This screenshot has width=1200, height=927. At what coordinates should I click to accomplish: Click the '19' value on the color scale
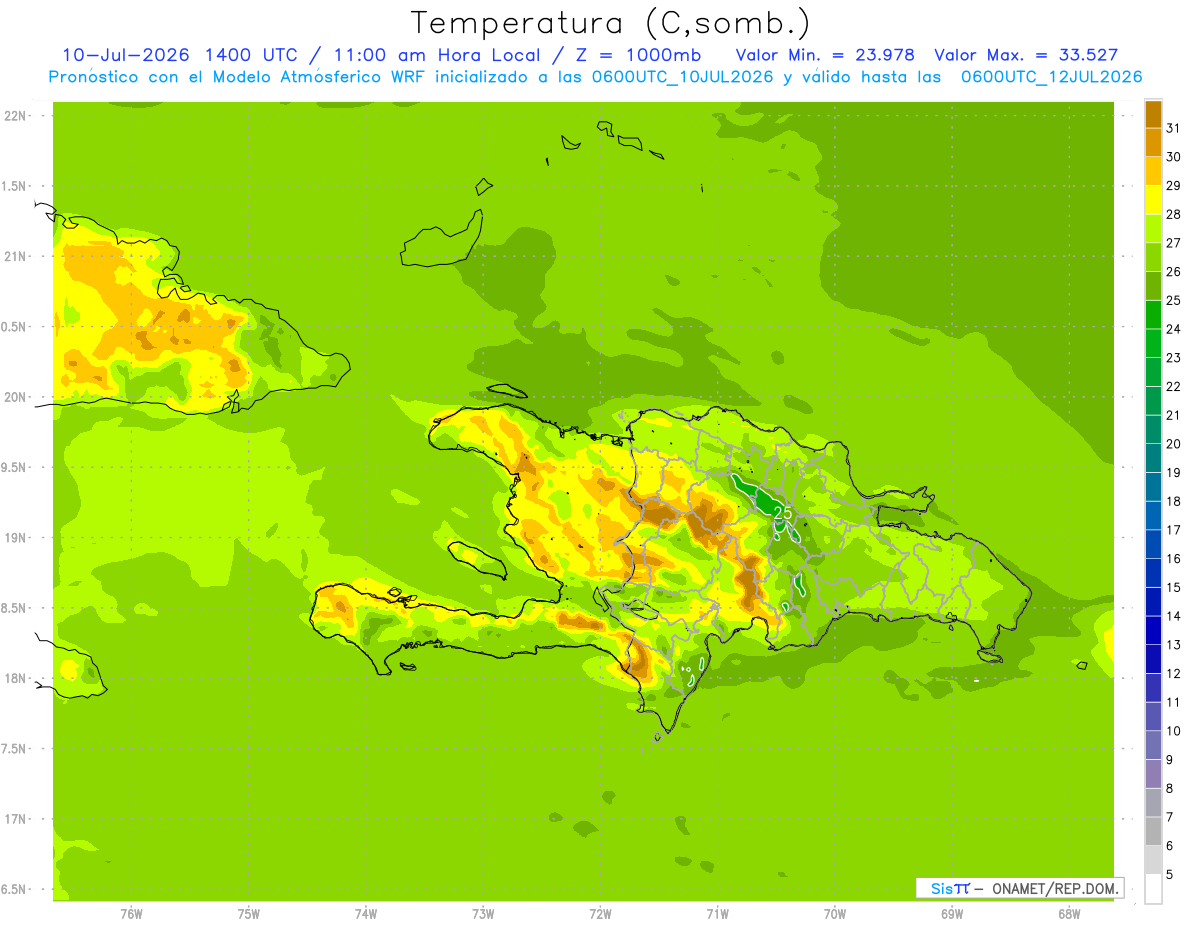point(1174,472)
